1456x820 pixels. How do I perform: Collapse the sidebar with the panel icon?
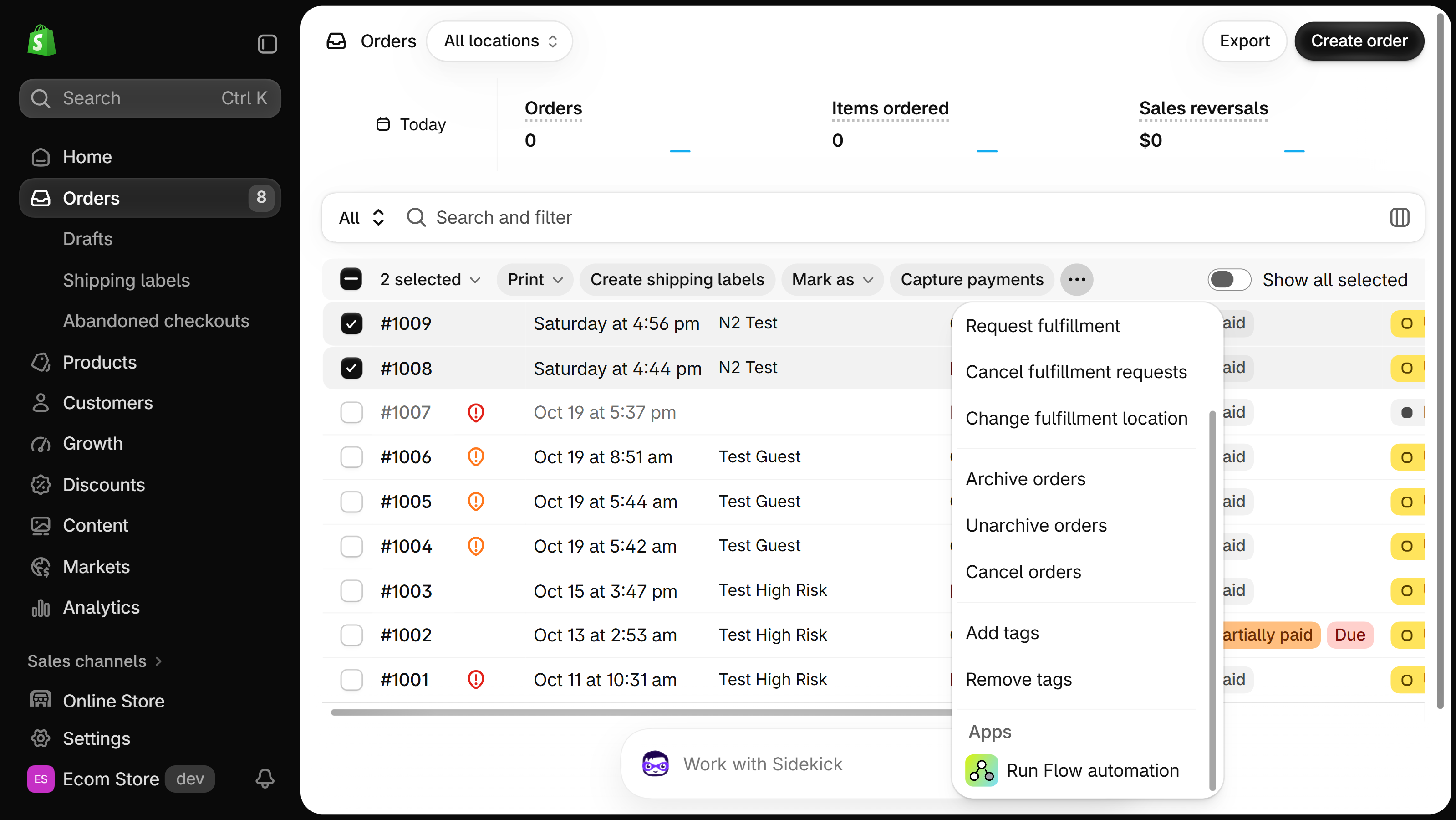267,44
